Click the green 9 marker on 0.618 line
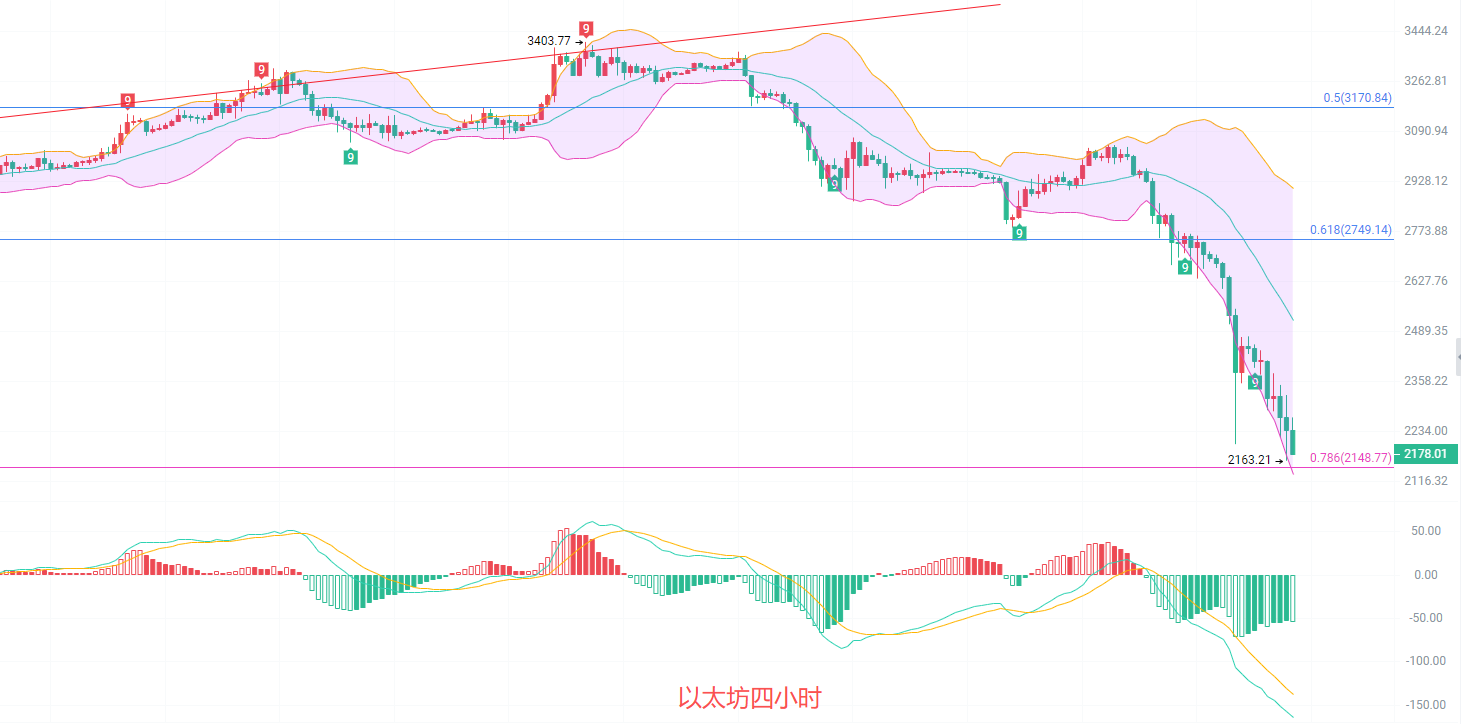1461x724 pixels. coord(1018,233)
